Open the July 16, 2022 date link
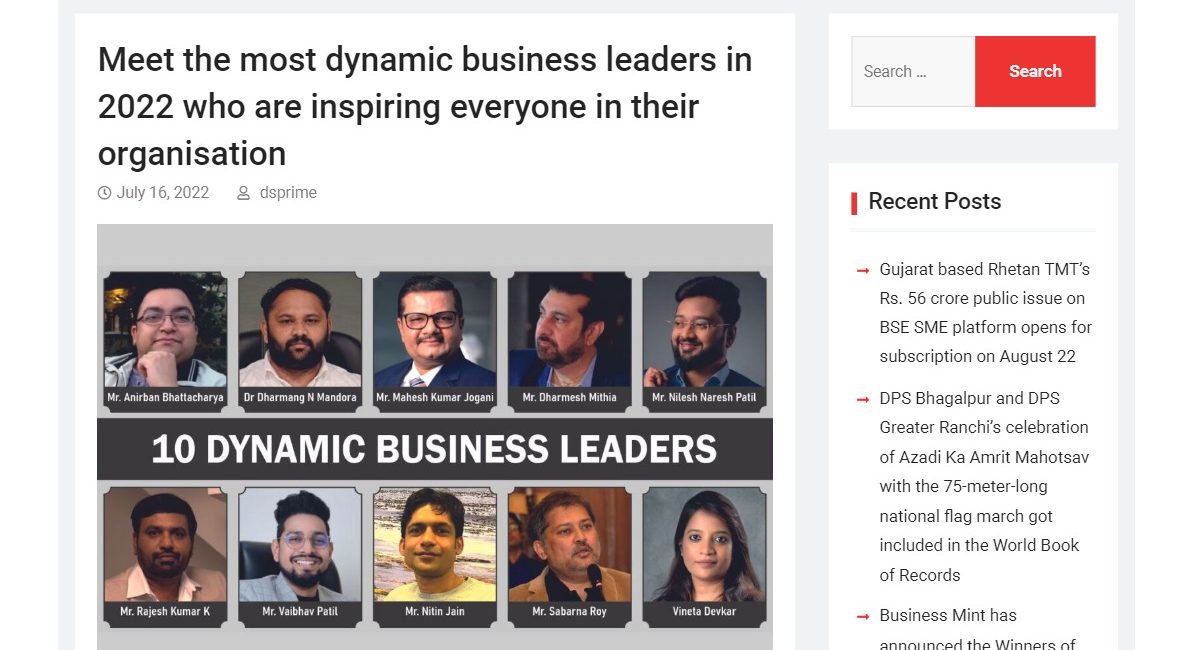Viewport: 1191px width, 650px height. [163, 193]
